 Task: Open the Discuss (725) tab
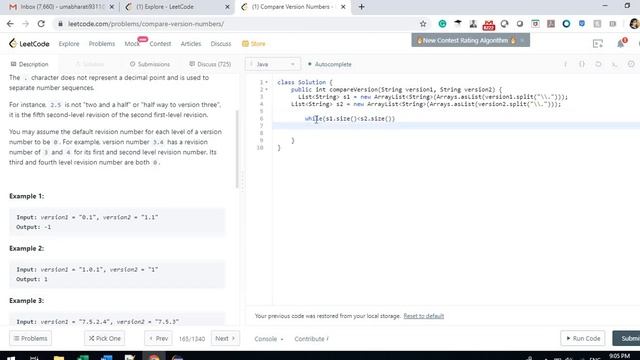point(210,64)
